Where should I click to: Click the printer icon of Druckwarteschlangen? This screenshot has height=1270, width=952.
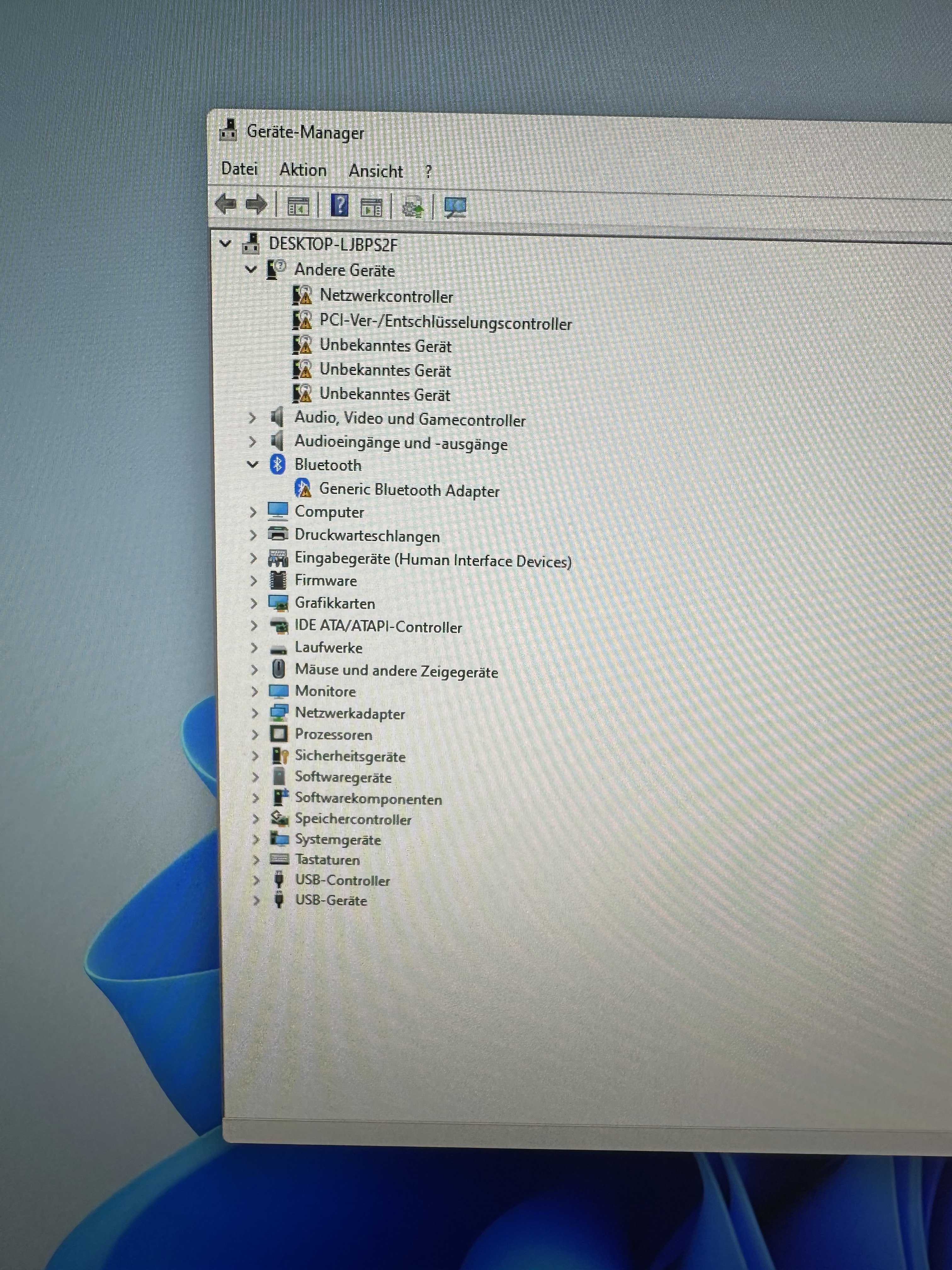click(278, 535)
